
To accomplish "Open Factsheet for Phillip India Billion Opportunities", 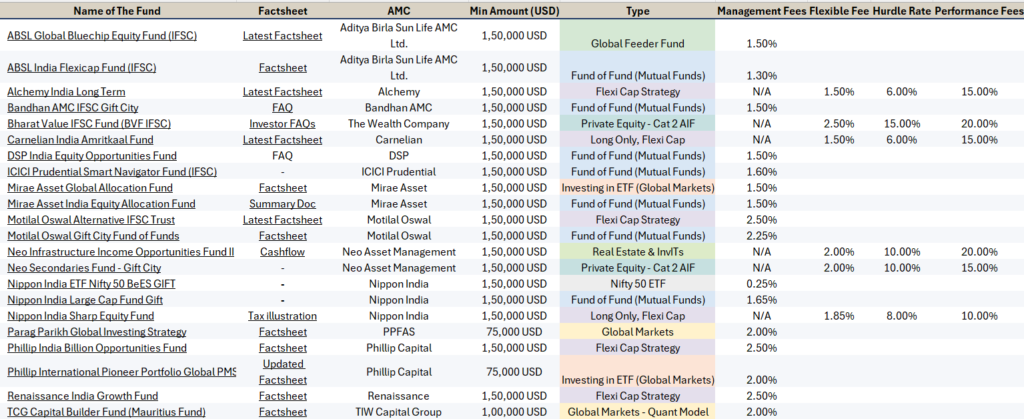I will click(x=282, y=348).
